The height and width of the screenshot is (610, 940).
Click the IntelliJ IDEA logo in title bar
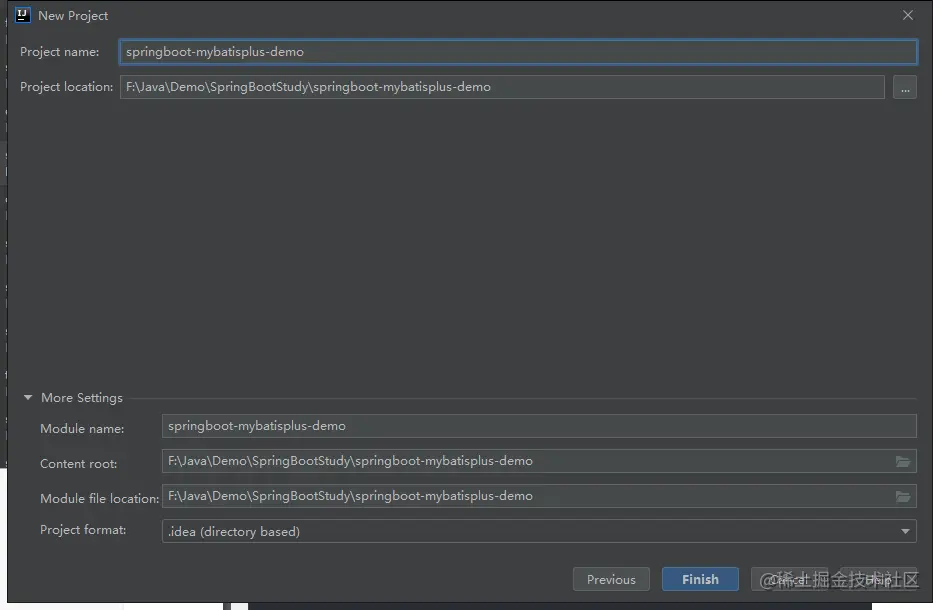click(x=23, y=15)
